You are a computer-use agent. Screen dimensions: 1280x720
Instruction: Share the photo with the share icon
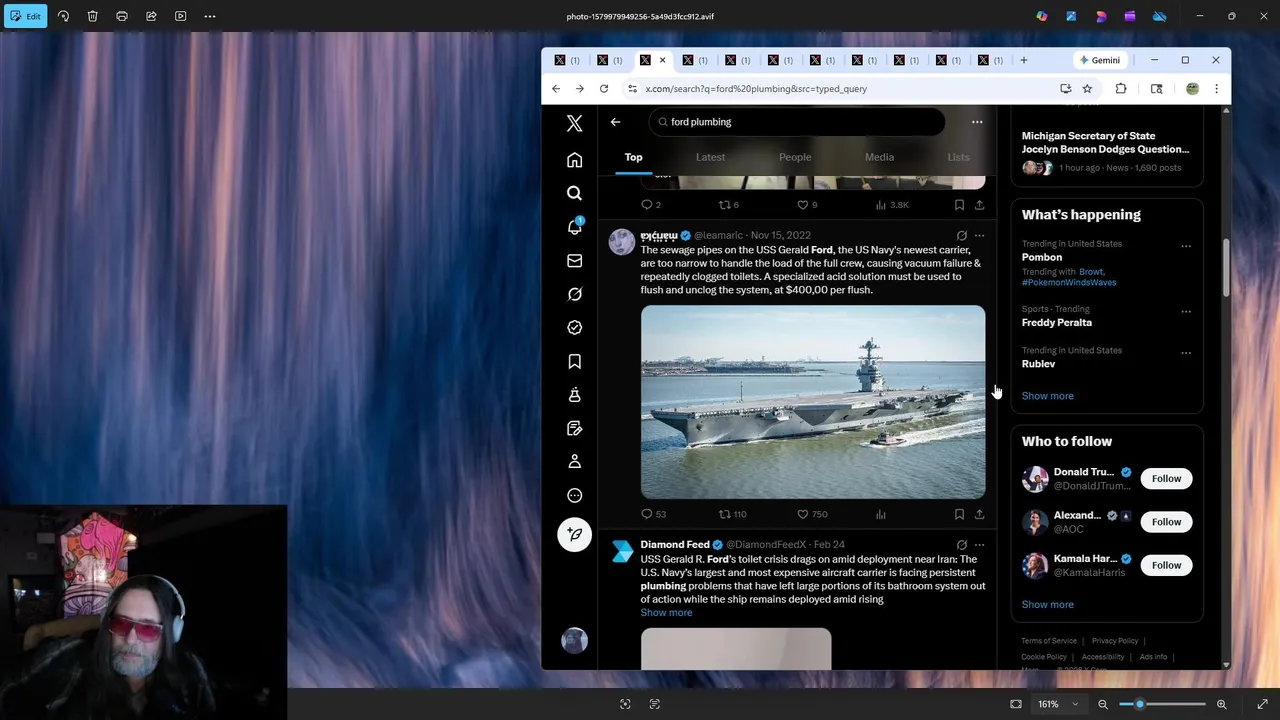tap(151, 16)
